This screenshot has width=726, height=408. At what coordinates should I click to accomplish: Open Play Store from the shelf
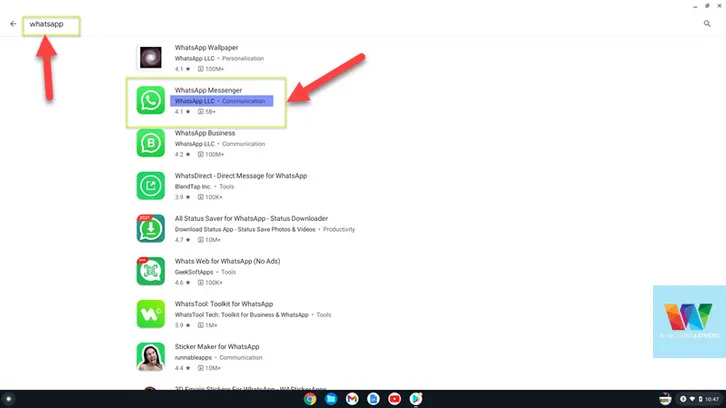tap(415, 398)
